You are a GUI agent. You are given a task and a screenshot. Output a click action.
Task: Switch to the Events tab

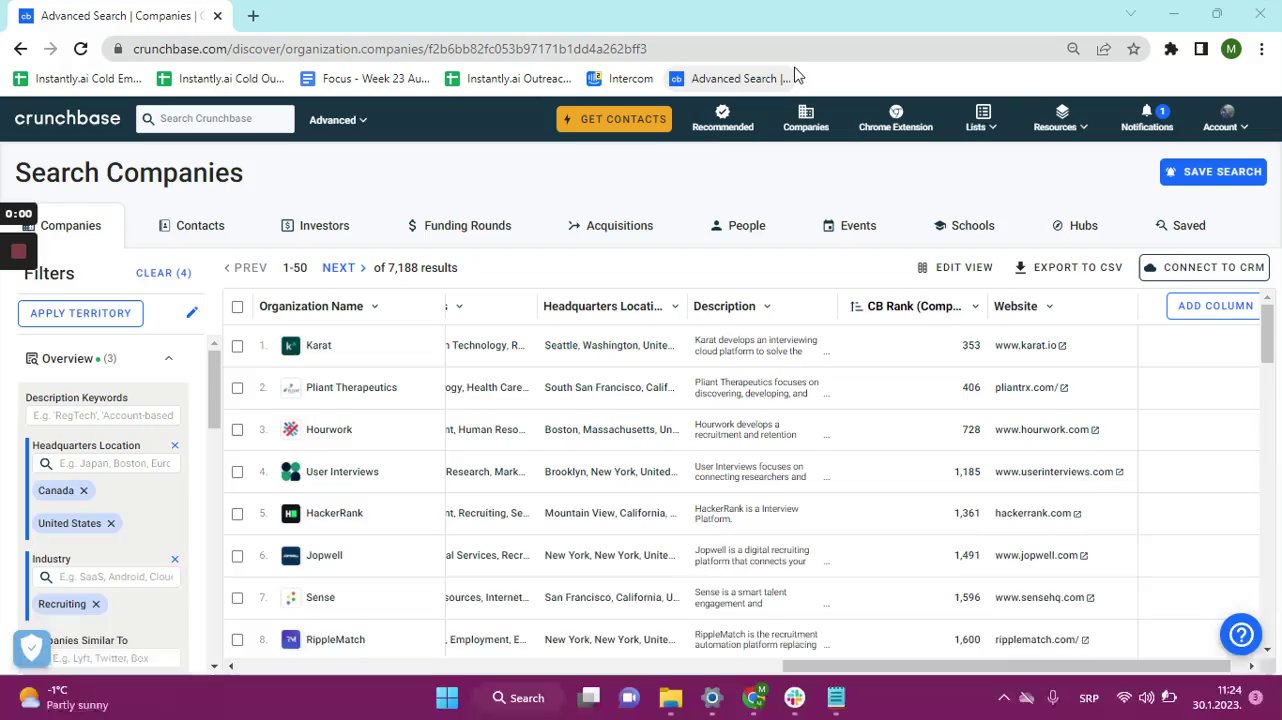pos(849,226)
